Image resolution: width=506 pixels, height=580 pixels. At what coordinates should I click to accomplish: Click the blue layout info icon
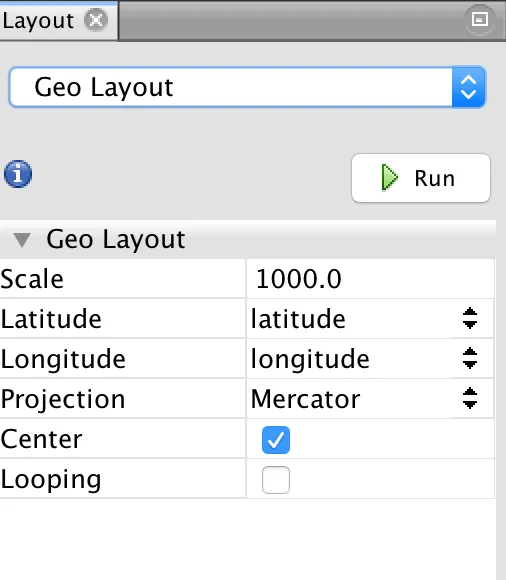click(18, 174)
